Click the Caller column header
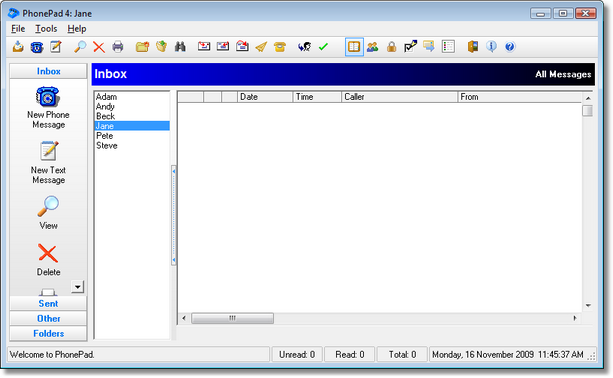 pos(400,97)
